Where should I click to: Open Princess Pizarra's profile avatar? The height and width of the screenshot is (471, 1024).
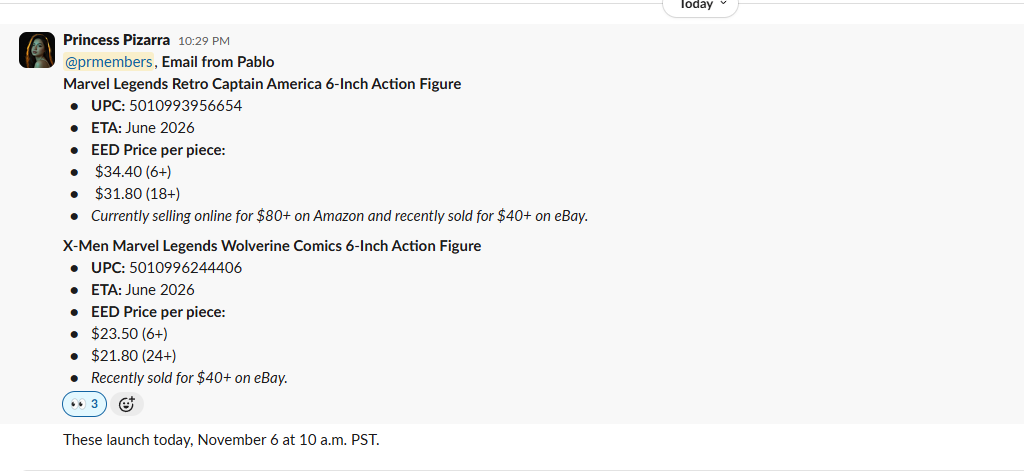(37, 49)
